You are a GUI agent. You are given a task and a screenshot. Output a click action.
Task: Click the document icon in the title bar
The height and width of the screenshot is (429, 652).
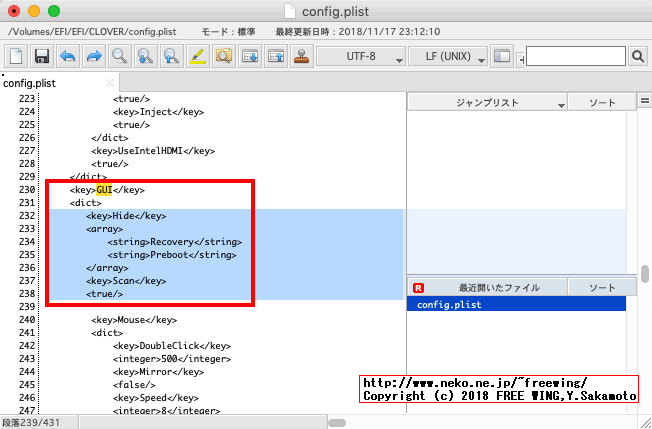pyautogui.click(x=290, y=11)
